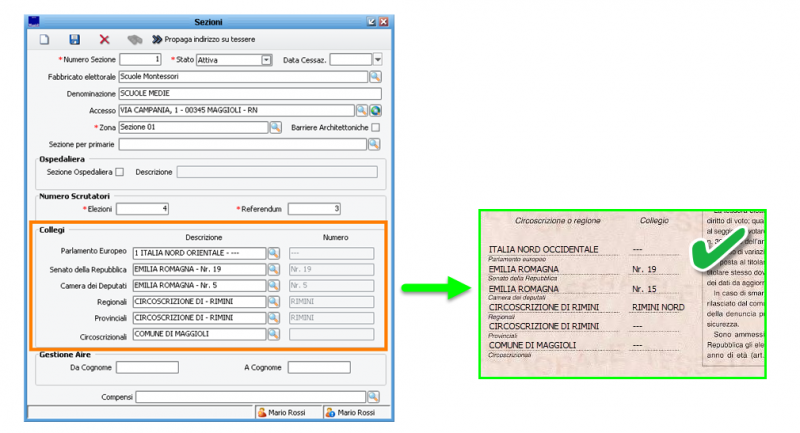Click the Fabbricato elettorale field
This screenshot has width=800, height=433.
[x=243, y=77]
